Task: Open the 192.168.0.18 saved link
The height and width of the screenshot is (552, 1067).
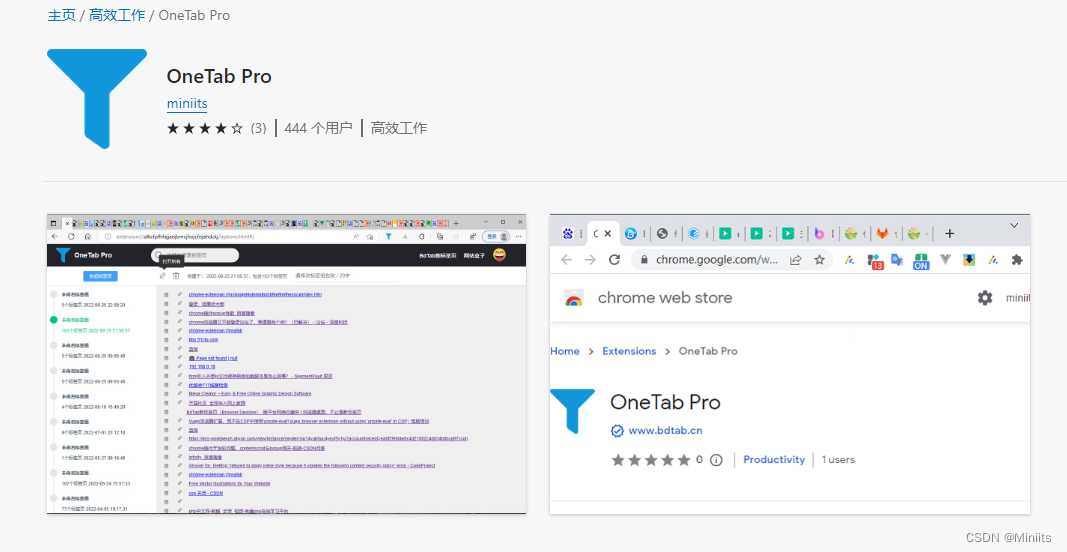Action: [201, 367]
